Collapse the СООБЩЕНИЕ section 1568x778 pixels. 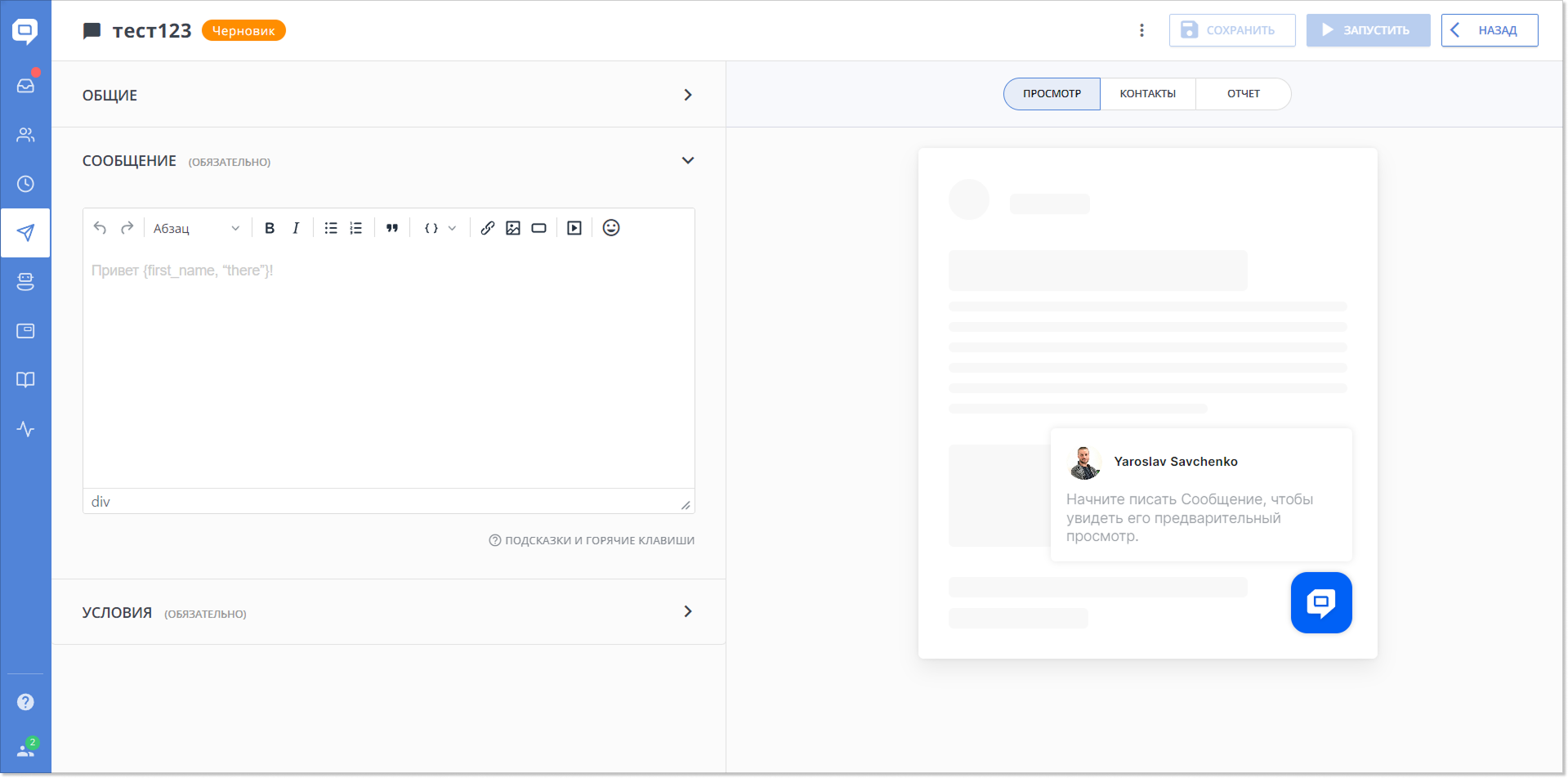(687, 160)
